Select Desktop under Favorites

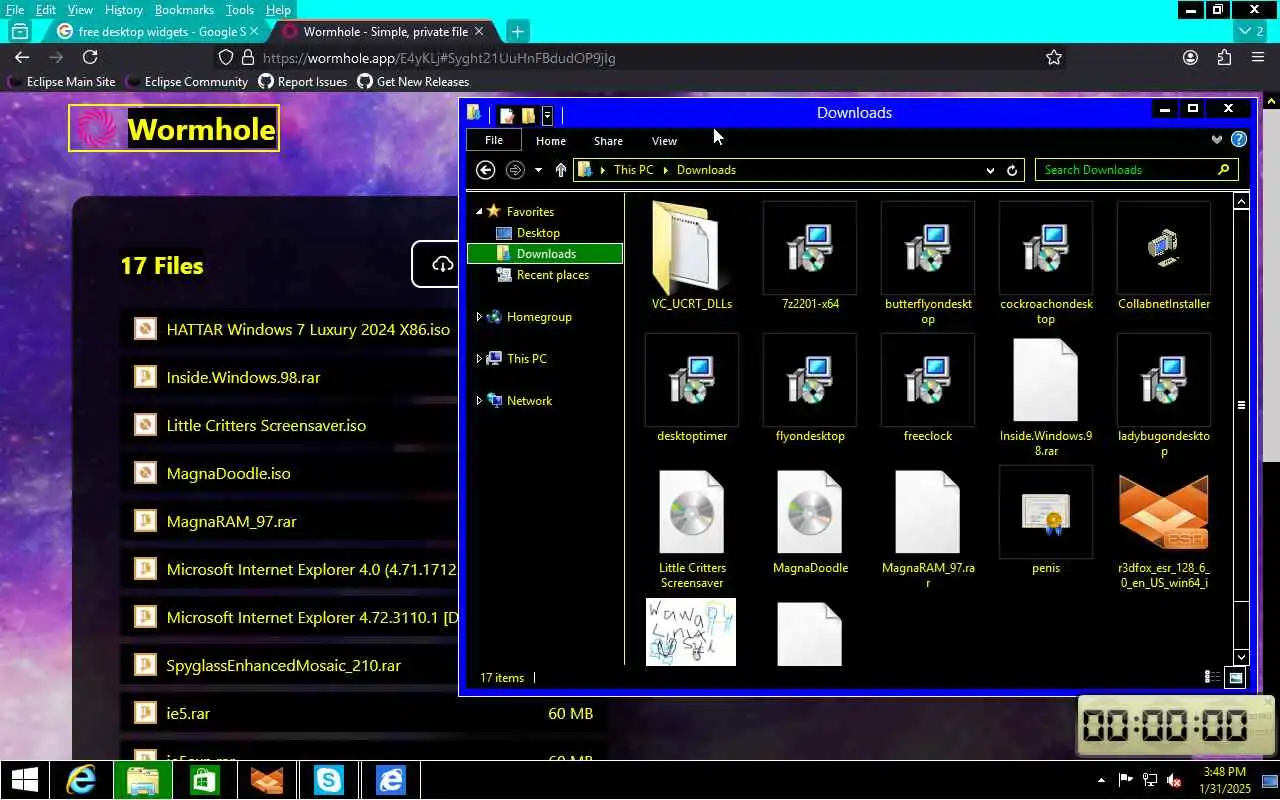(x=538, y=233)
